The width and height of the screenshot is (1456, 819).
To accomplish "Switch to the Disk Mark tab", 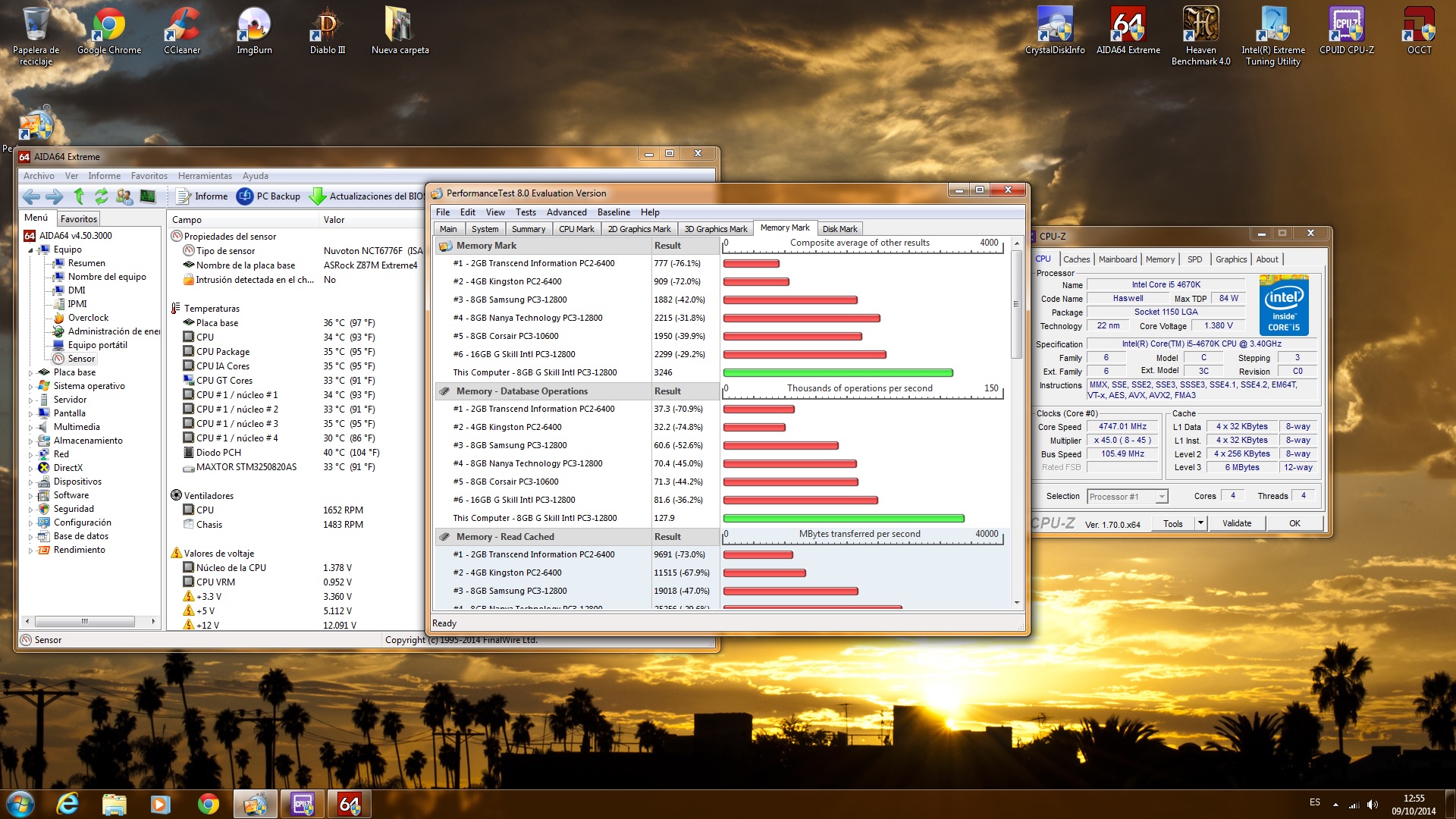I will [x=839, y=229].
